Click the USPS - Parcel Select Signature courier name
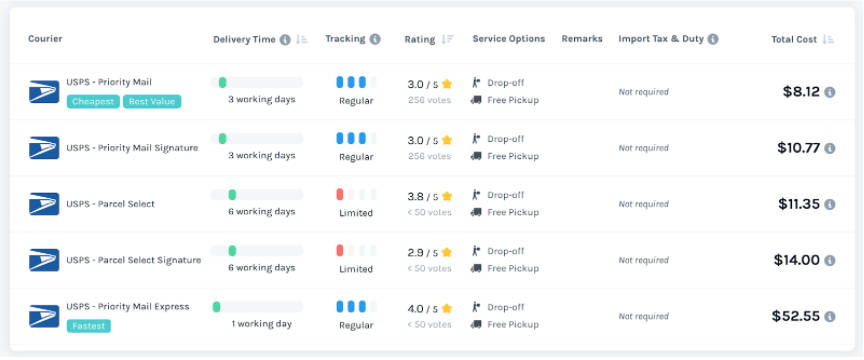Image resolution: width=864 pixels, height=360 pixels. tap(134, 260)
